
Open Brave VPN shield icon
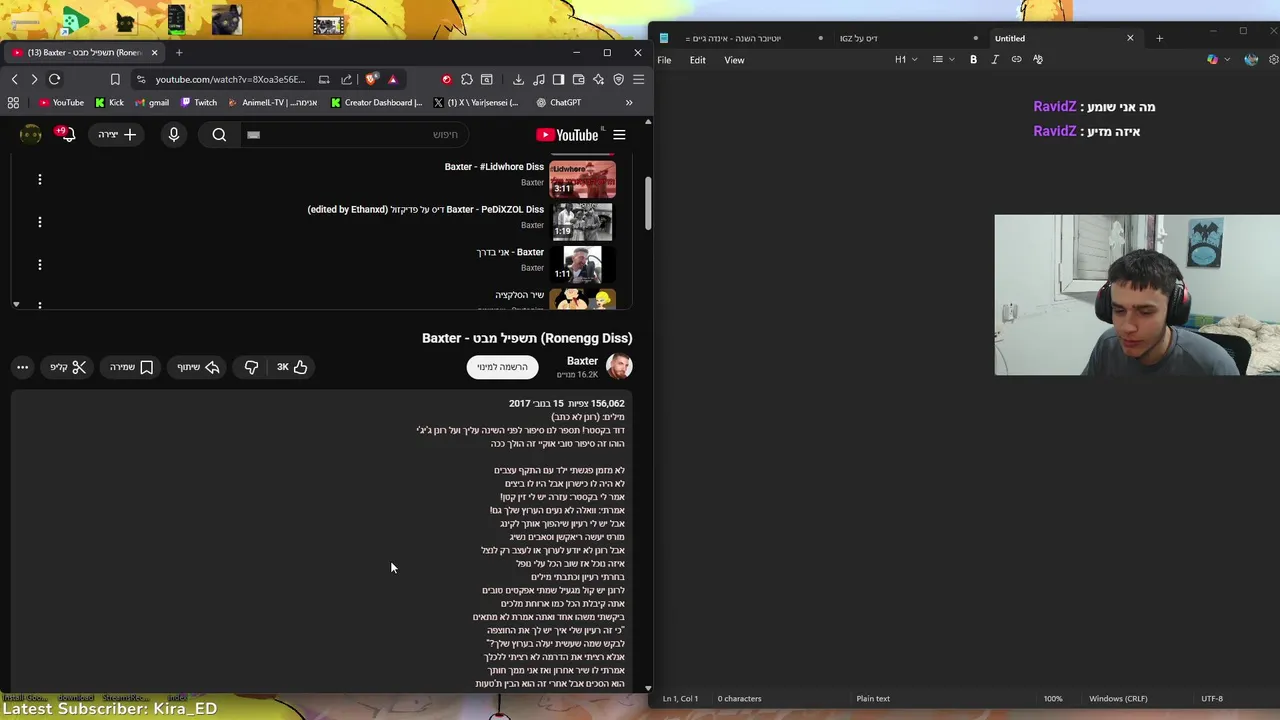618,79
